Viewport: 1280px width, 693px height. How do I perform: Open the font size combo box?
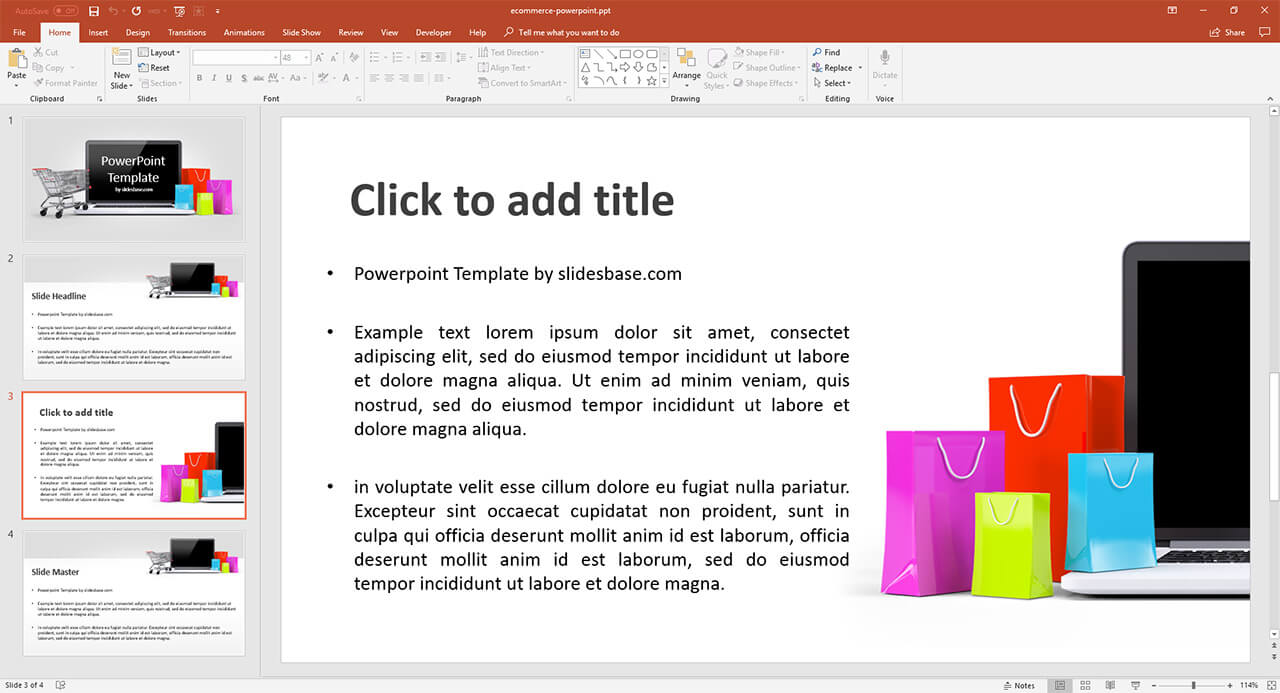[296, 58]
